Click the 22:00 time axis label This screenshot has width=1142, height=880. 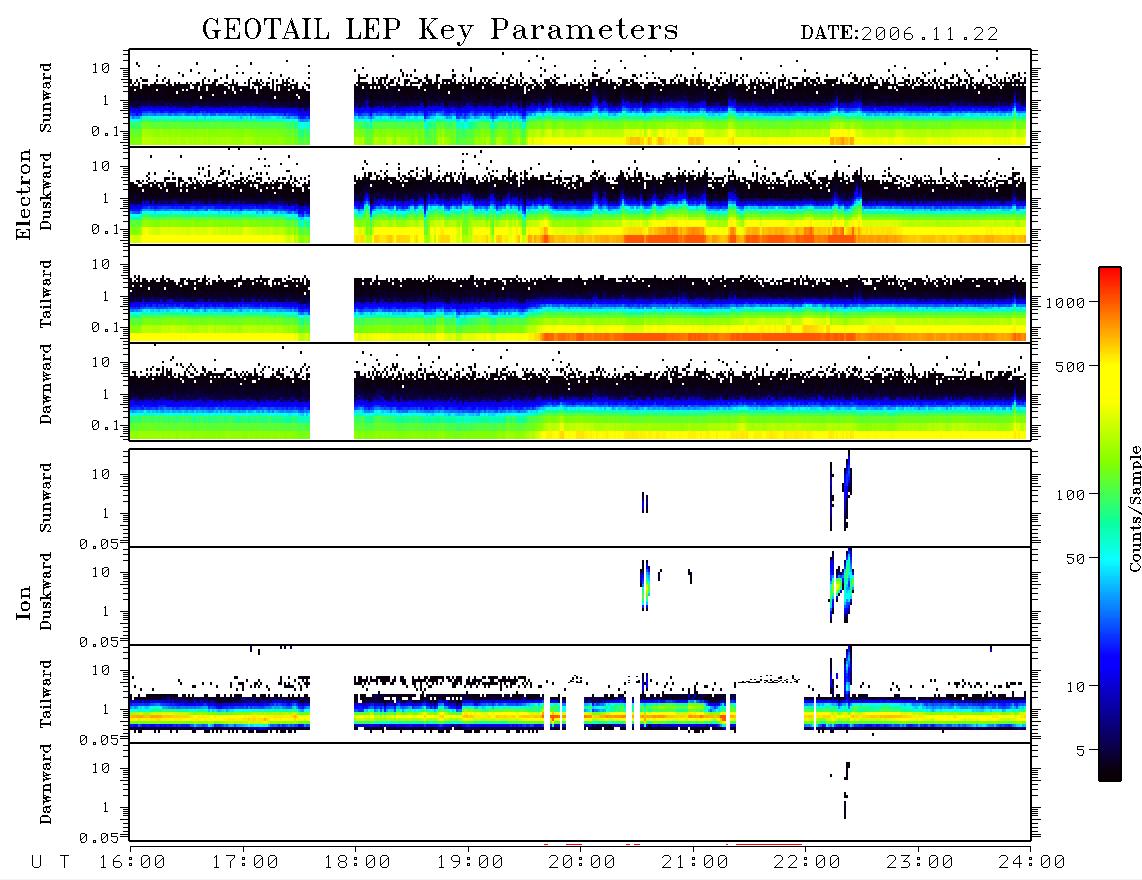[x=807, y=863]
